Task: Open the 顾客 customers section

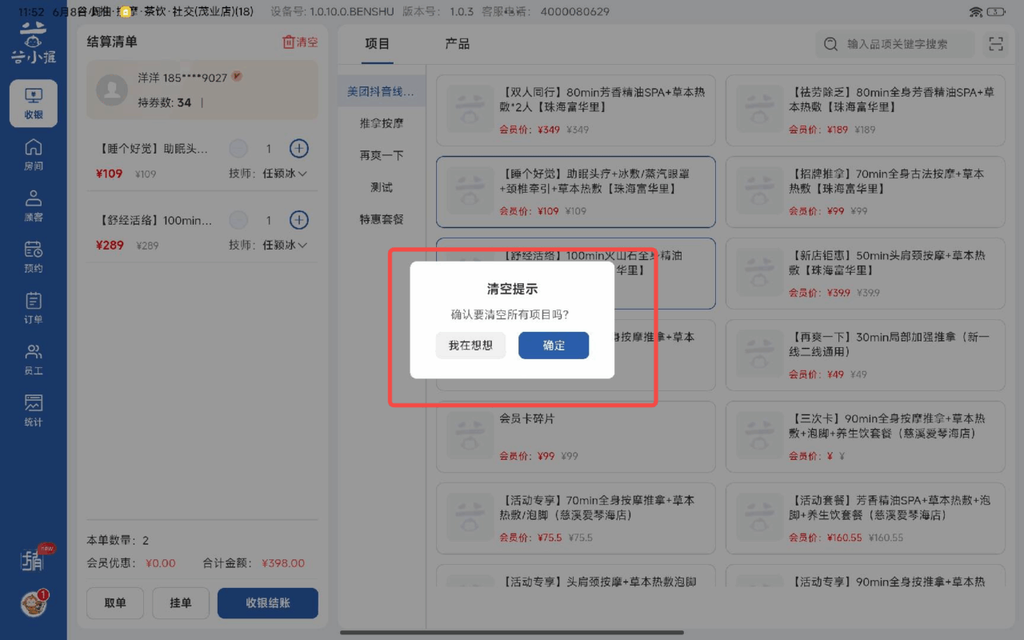Action: click(33, 206)
